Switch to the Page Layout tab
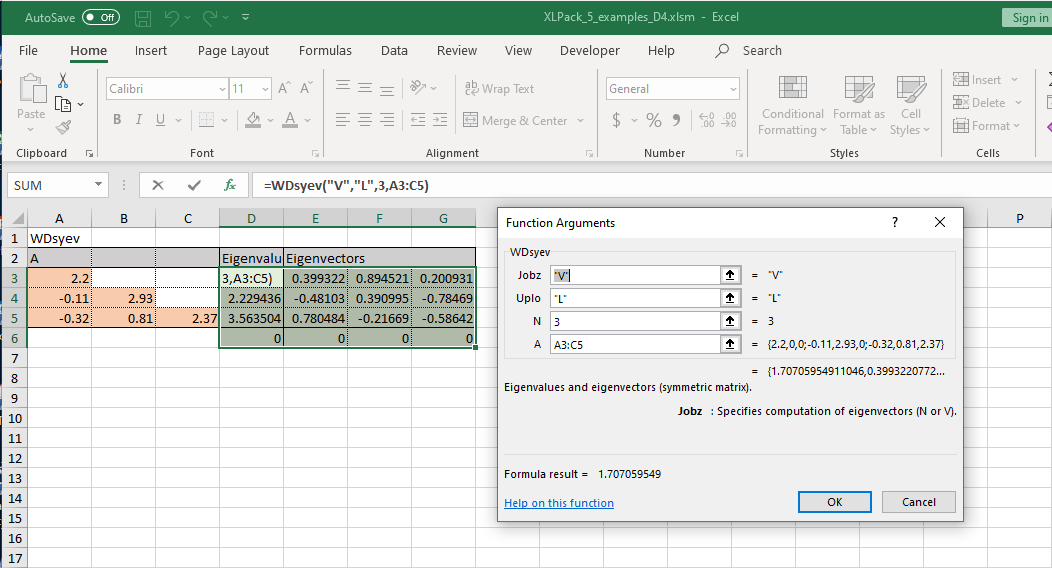This screenshot has height=568, width=1052. [x=233, y=50]
